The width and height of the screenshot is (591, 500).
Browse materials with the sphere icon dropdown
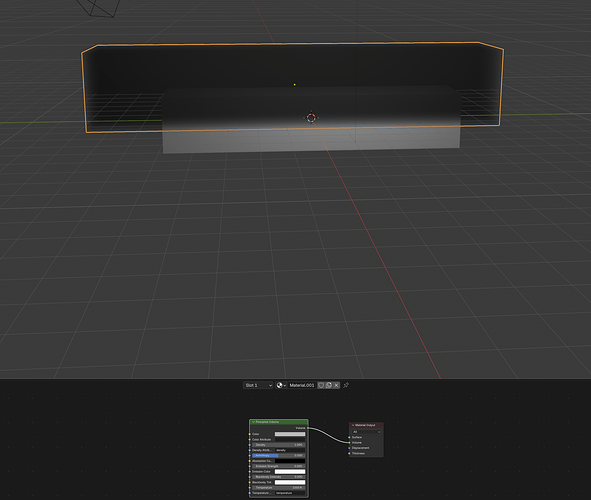coord(281,385)
